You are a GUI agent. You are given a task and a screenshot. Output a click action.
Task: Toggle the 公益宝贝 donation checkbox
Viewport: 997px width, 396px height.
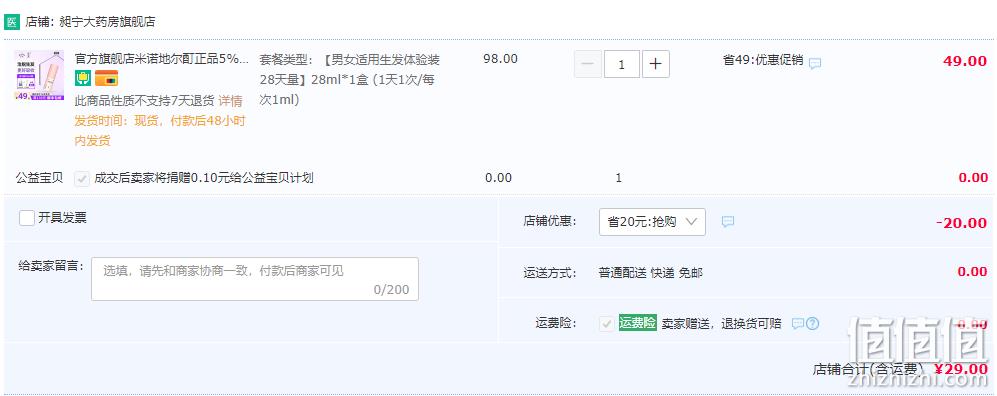(x=81, y=178)
